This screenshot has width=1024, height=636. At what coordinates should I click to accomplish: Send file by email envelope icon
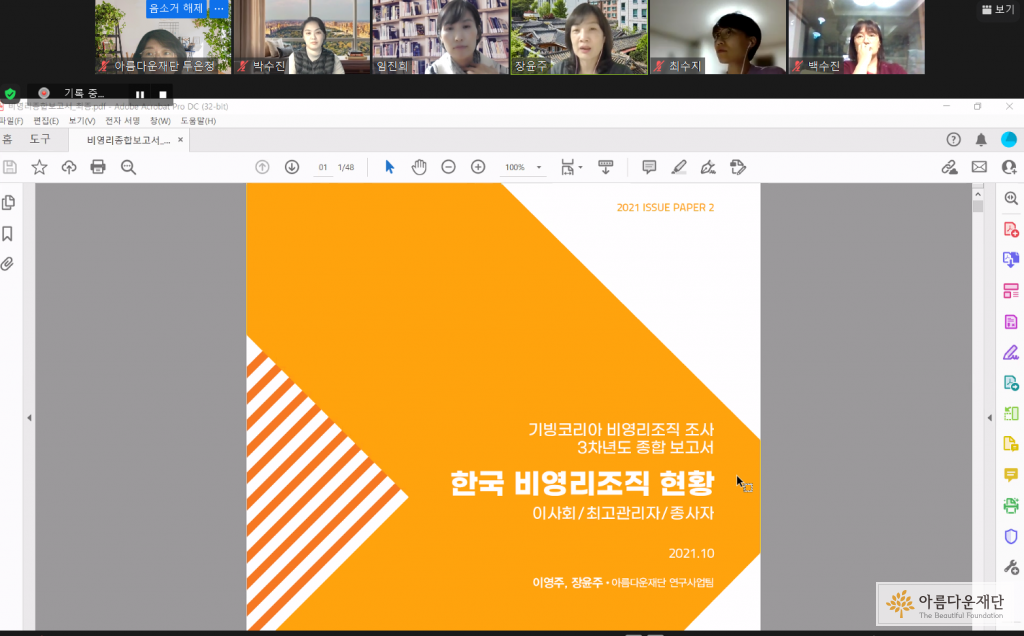(x=979, y=167)
